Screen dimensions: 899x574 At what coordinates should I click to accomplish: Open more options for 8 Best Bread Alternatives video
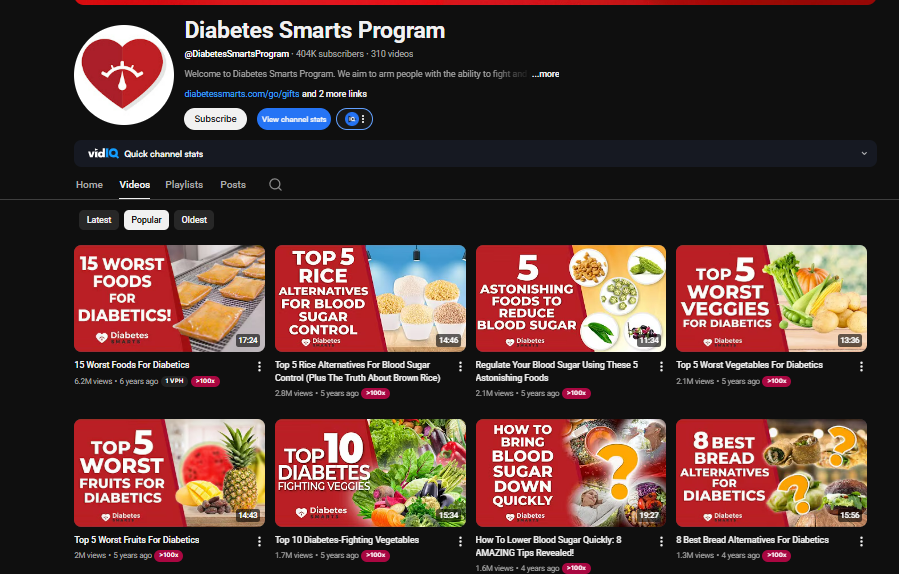(x=862, y=540)
